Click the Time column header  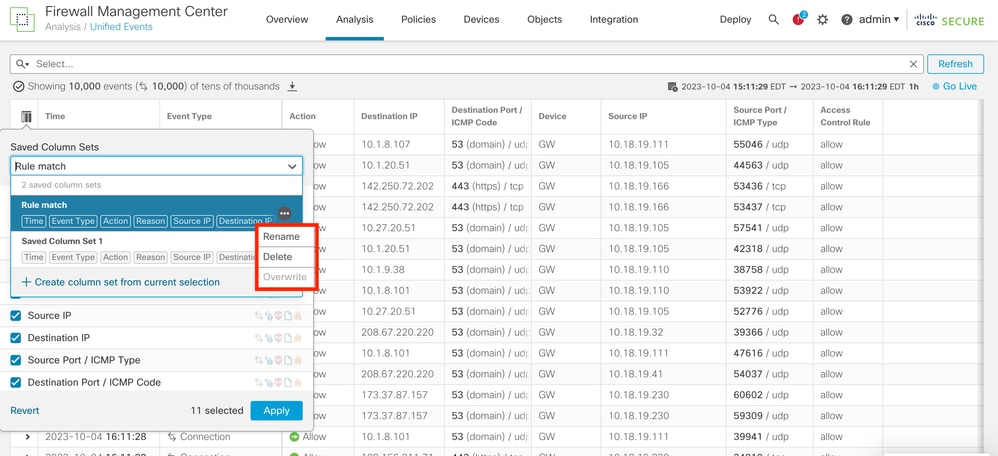point(55,117)
